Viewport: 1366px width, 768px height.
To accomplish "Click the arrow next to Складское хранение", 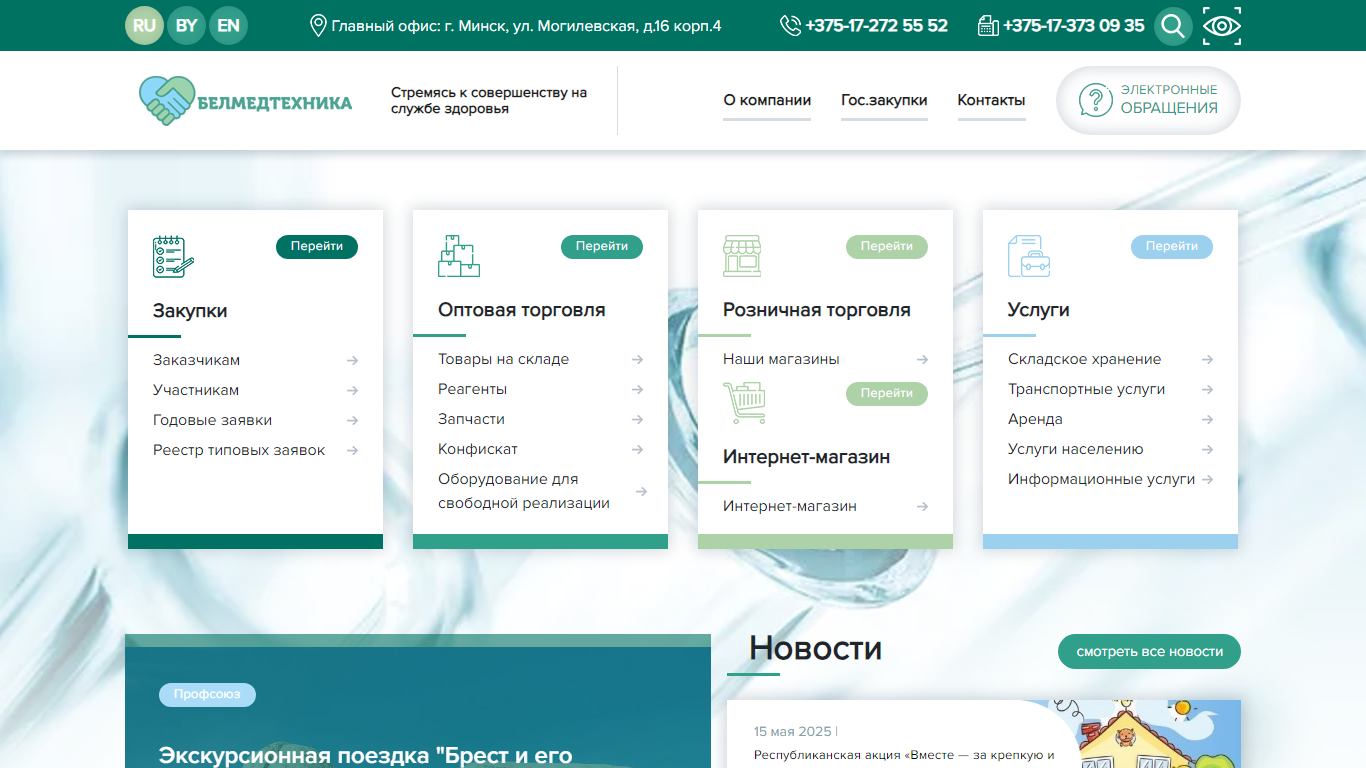I will coord(1208,360).
